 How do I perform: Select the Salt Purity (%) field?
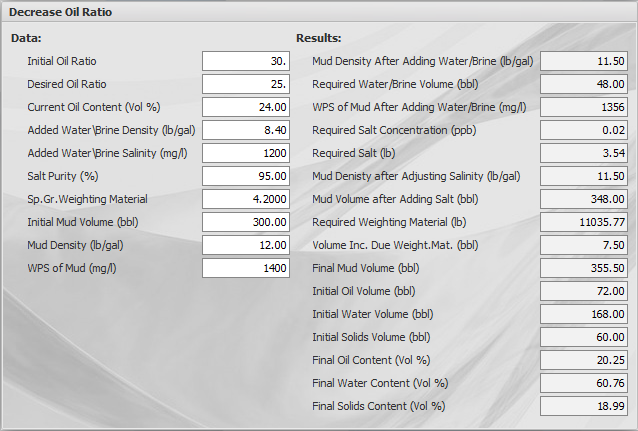tap(246, 176)
